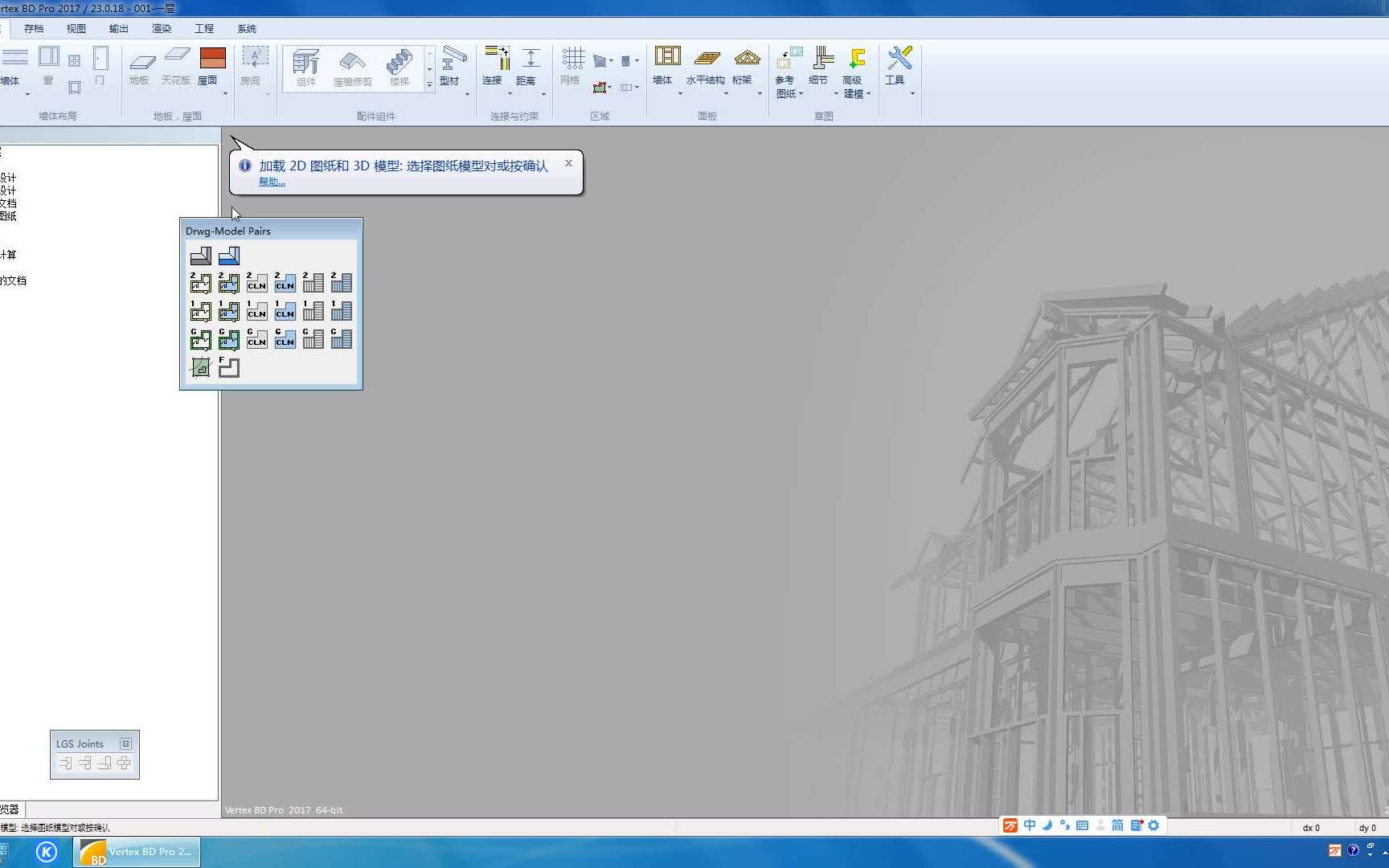This screenshot has width=1389, height=868.
Task: Open ground floor blue panel layout icon
Action: (342, 338)
